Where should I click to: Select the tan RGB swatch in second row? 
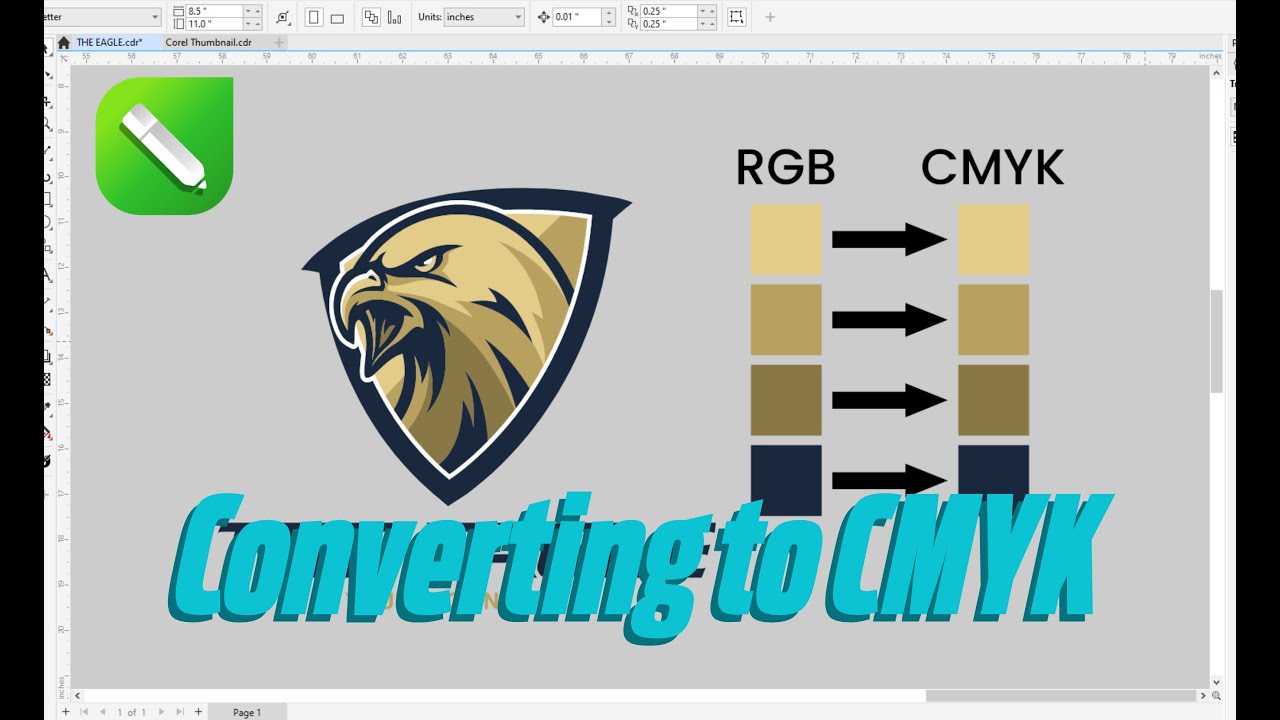click(x=786, y=320)
